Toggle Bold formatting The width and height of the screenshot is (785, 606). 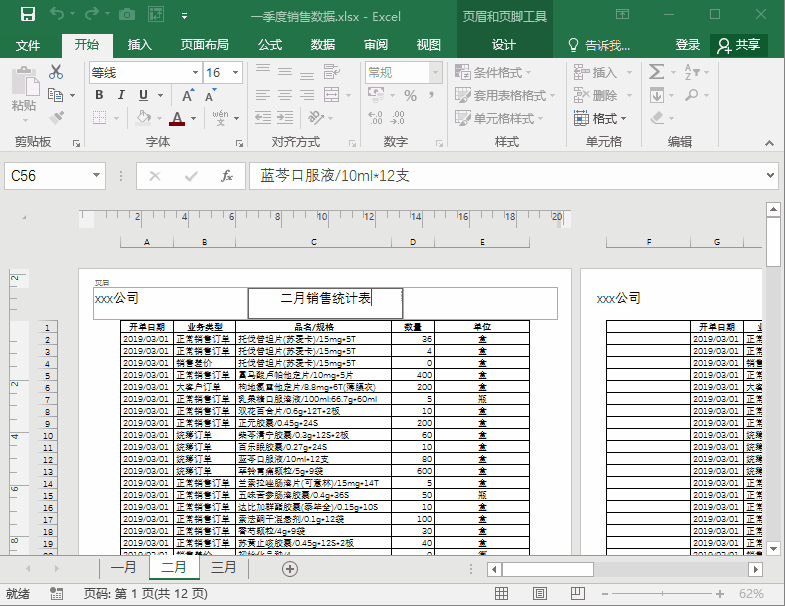click(x=99, y=95)
